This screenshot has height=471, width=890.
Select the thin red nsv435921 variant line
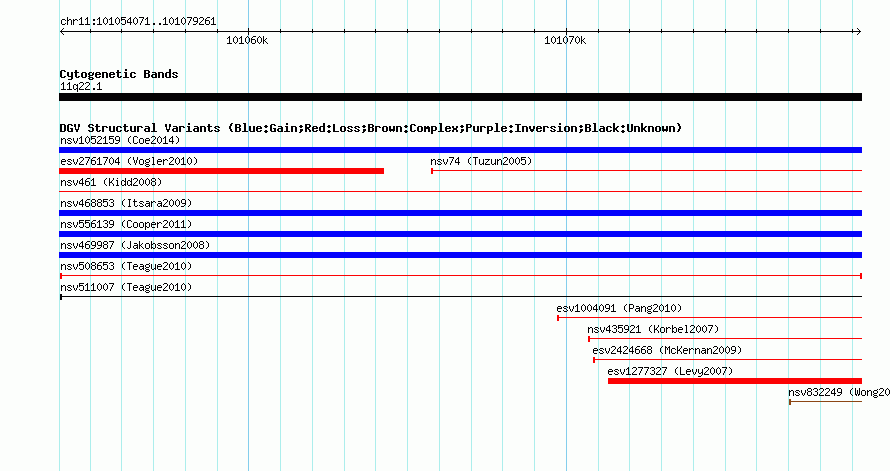click(x=725, y=339)
